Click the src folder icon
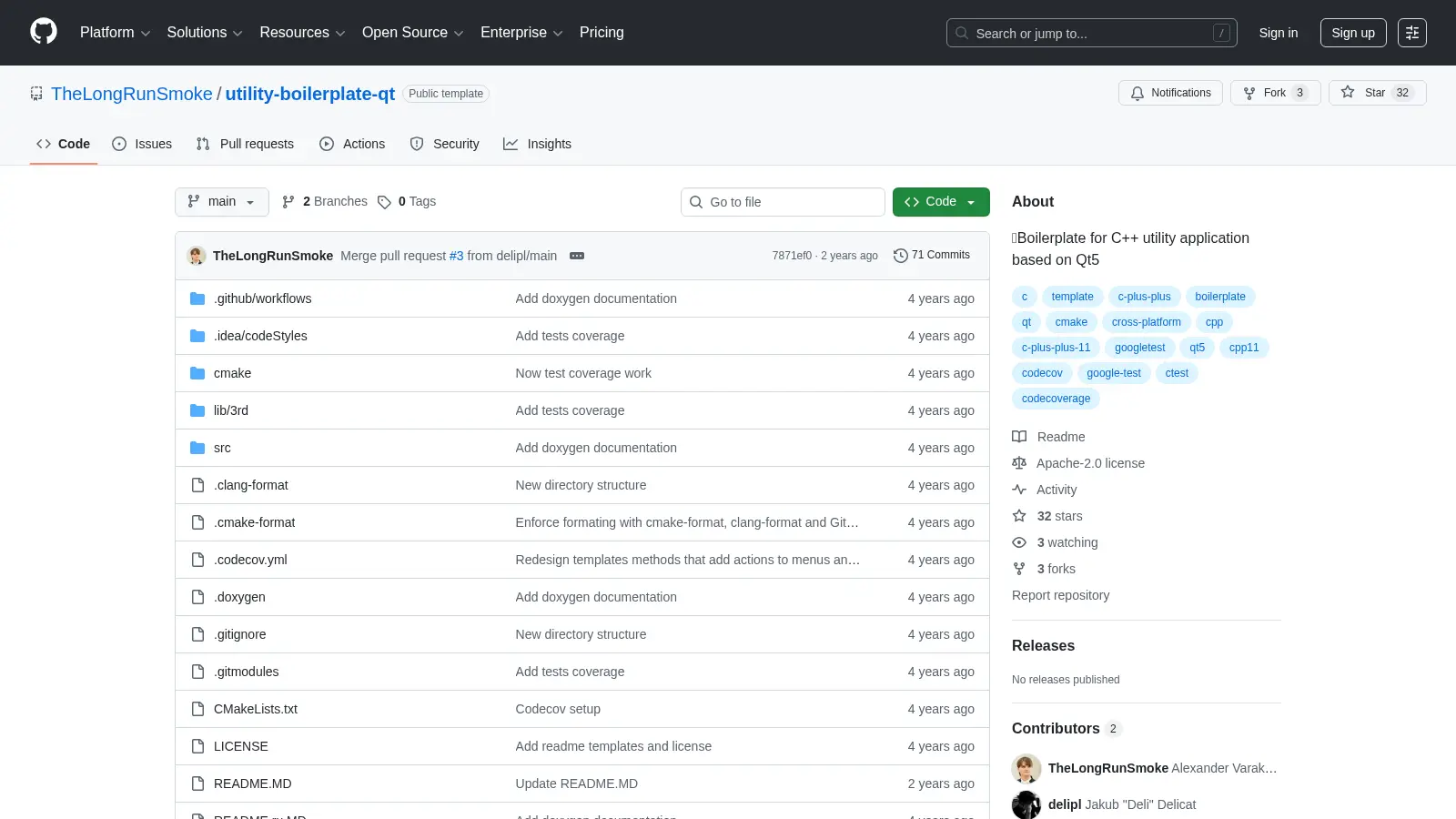1456x819 pixels. point(197,448)
